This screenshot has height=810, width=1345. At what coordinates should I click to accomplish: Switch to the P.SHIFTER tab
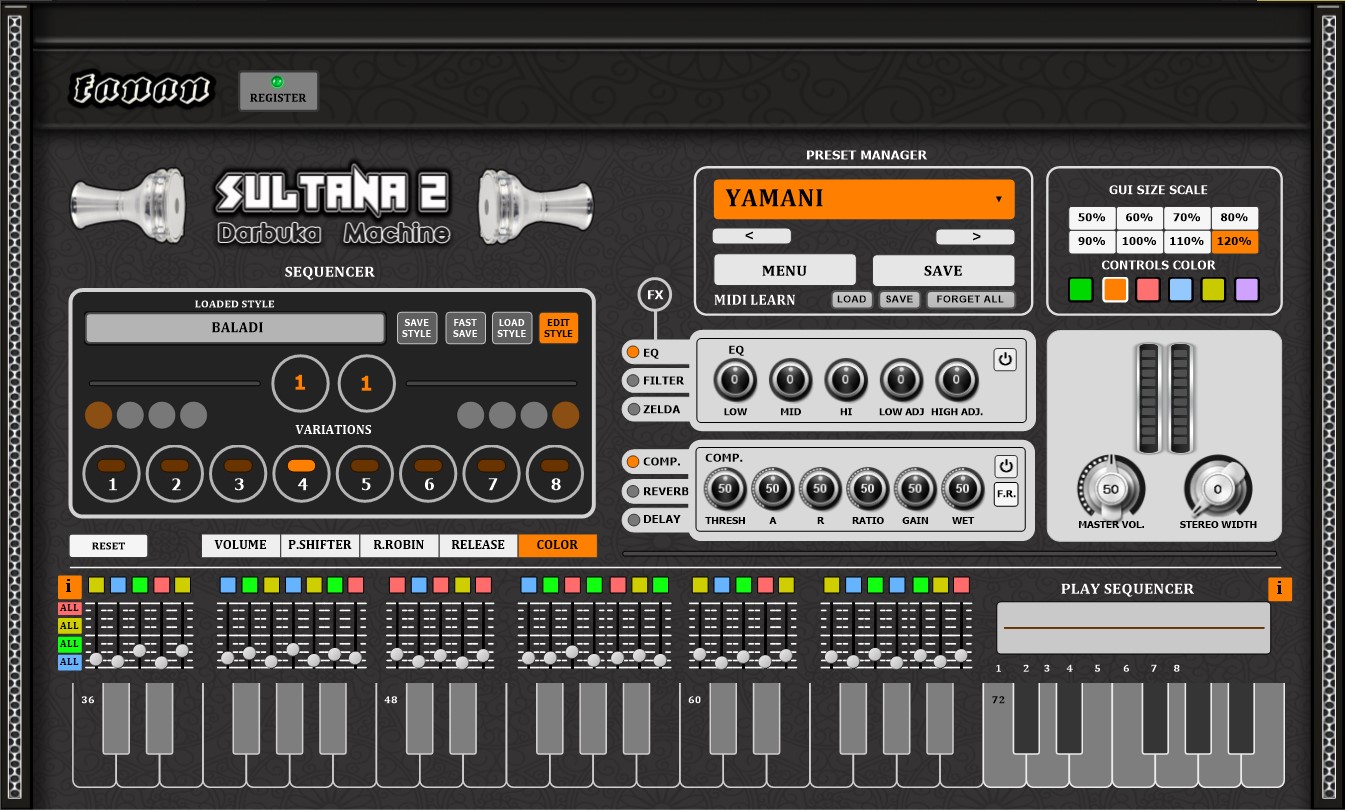coord(320,545)
